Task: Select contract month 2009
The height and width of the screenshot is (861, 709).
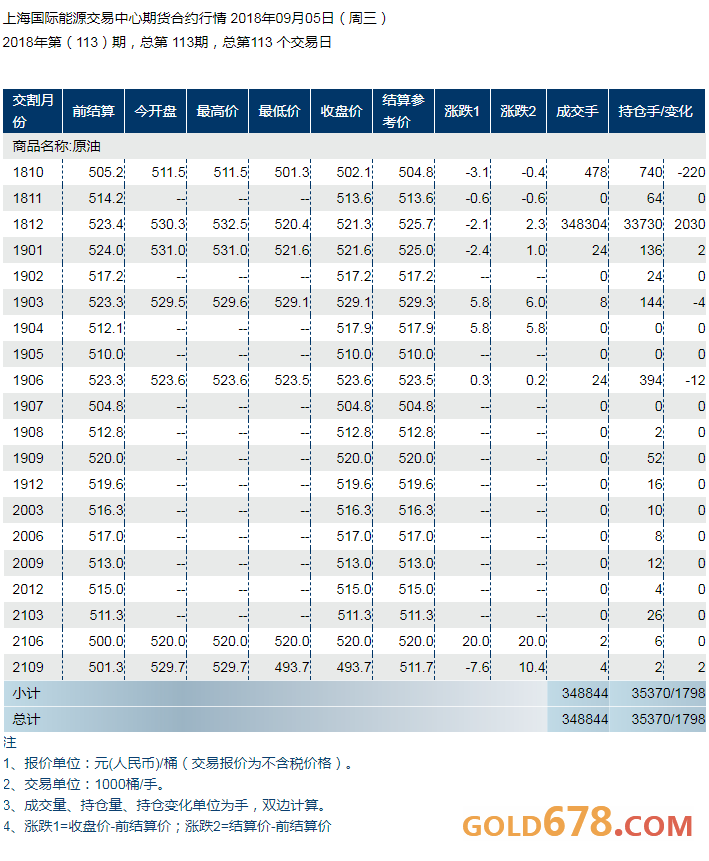Action: tap(28, 563)
